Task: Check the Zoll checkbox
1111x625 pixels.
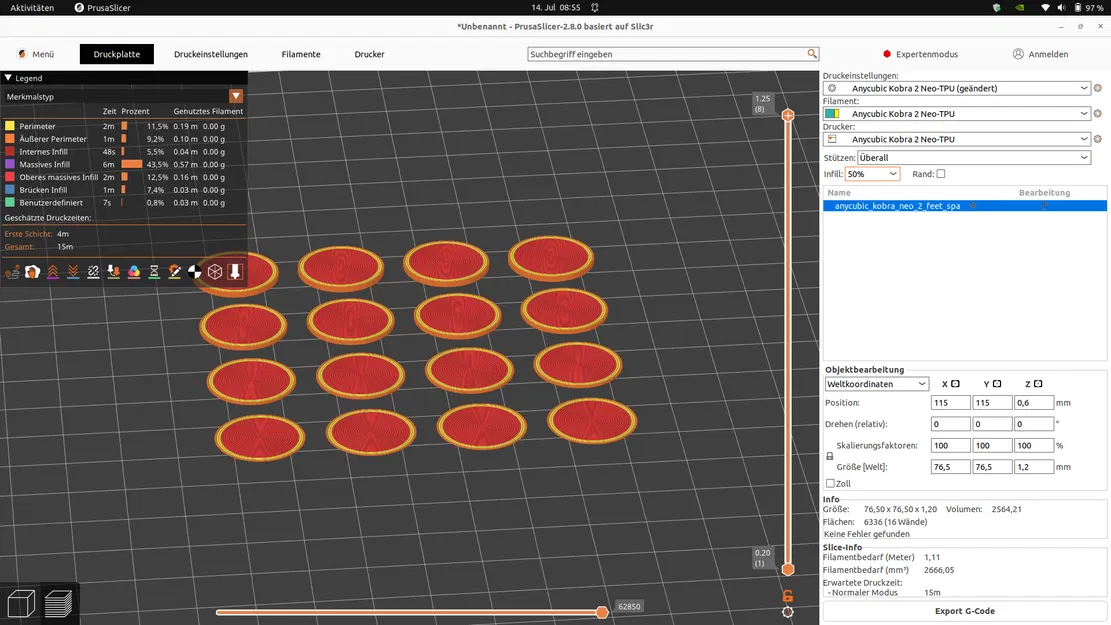Action: 830,483
